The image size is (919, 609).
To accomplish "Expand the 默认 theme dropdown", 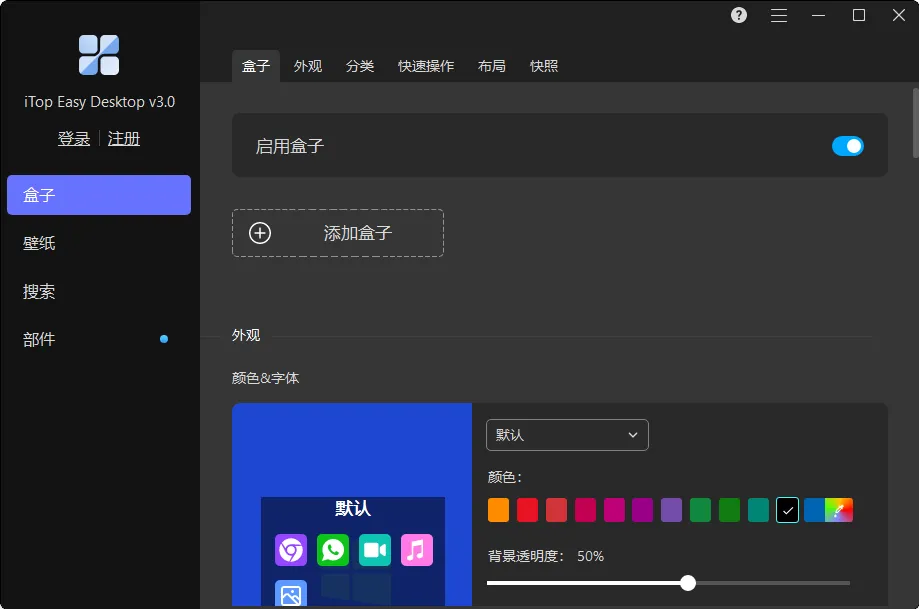I will (x=567, y=435).
